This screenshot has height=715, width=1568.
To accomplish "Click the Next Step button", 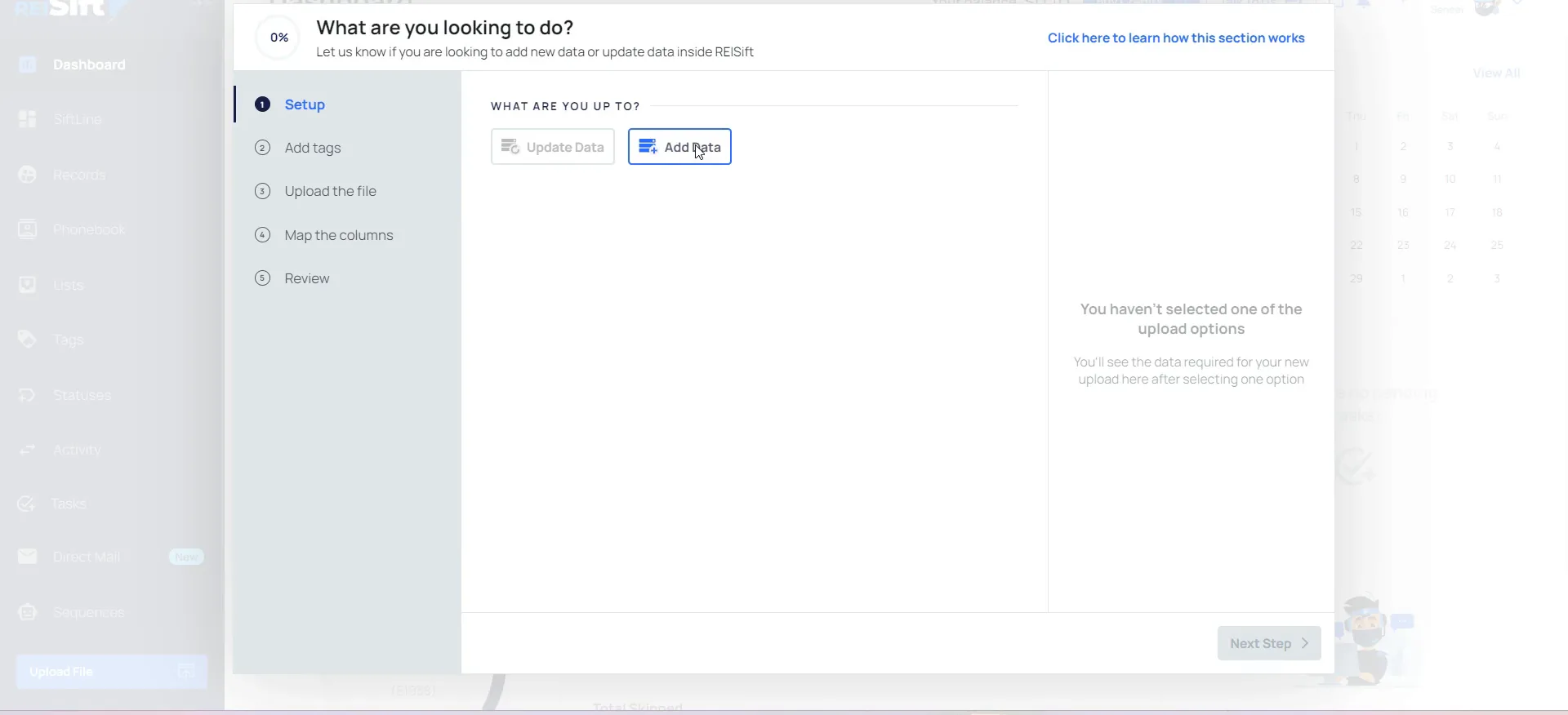I will point(1269,643).
